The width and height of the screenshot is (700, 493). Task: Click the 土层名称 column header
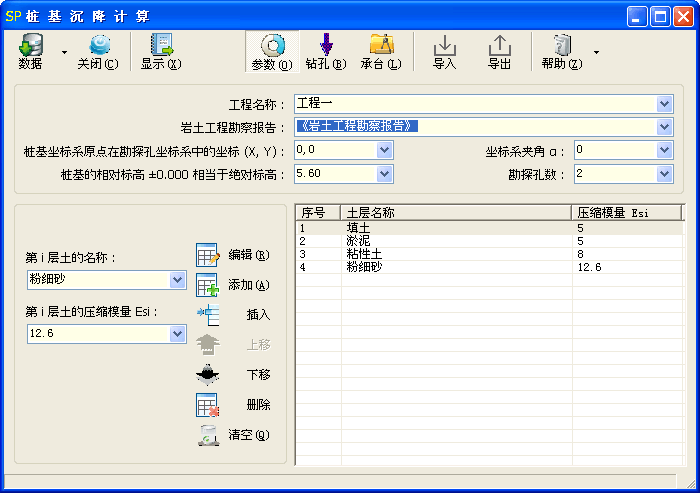point(456,213)
